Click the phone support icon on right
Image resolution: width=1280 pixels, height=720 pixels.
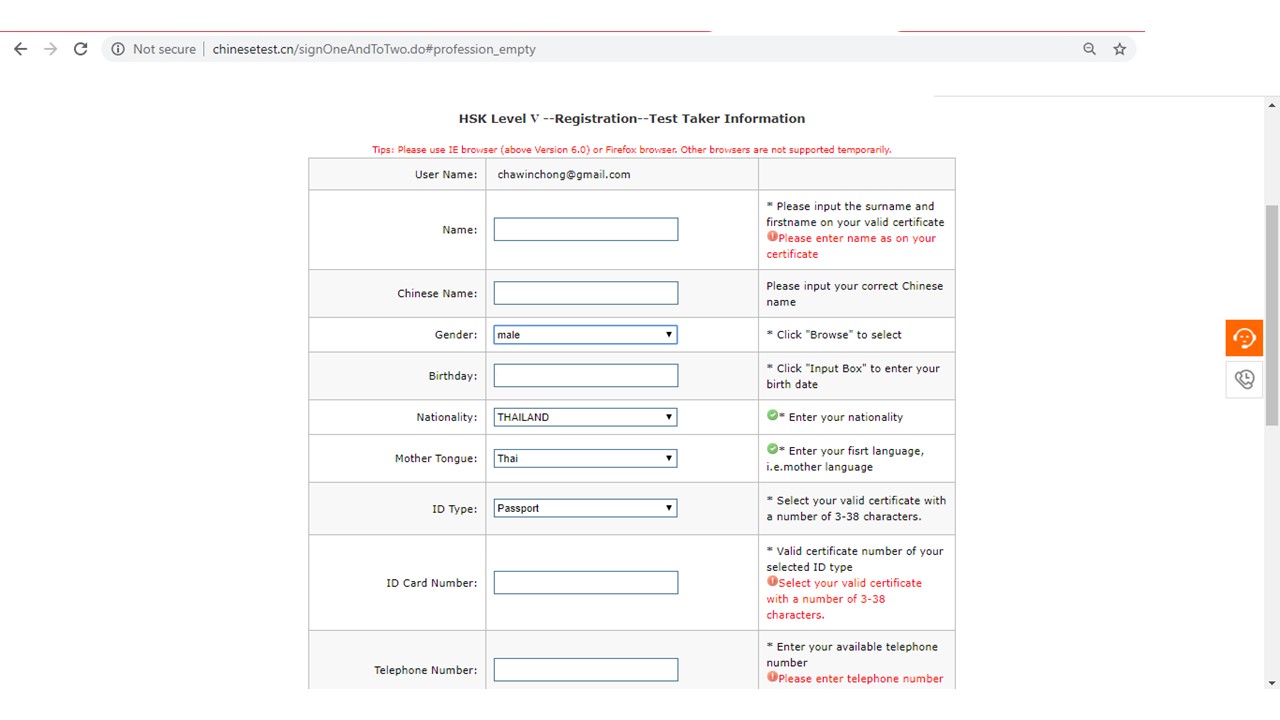[1244, 379]
